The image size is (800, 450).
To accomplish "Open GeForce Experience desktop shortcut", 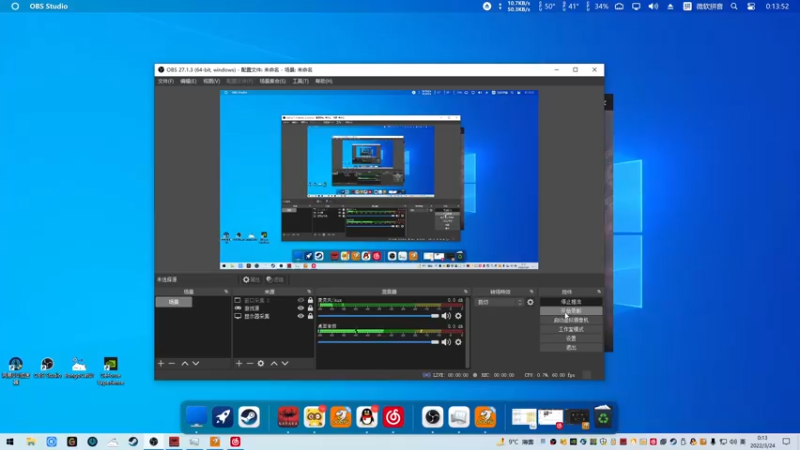I will pyautogui.click(x=111, y=371).
